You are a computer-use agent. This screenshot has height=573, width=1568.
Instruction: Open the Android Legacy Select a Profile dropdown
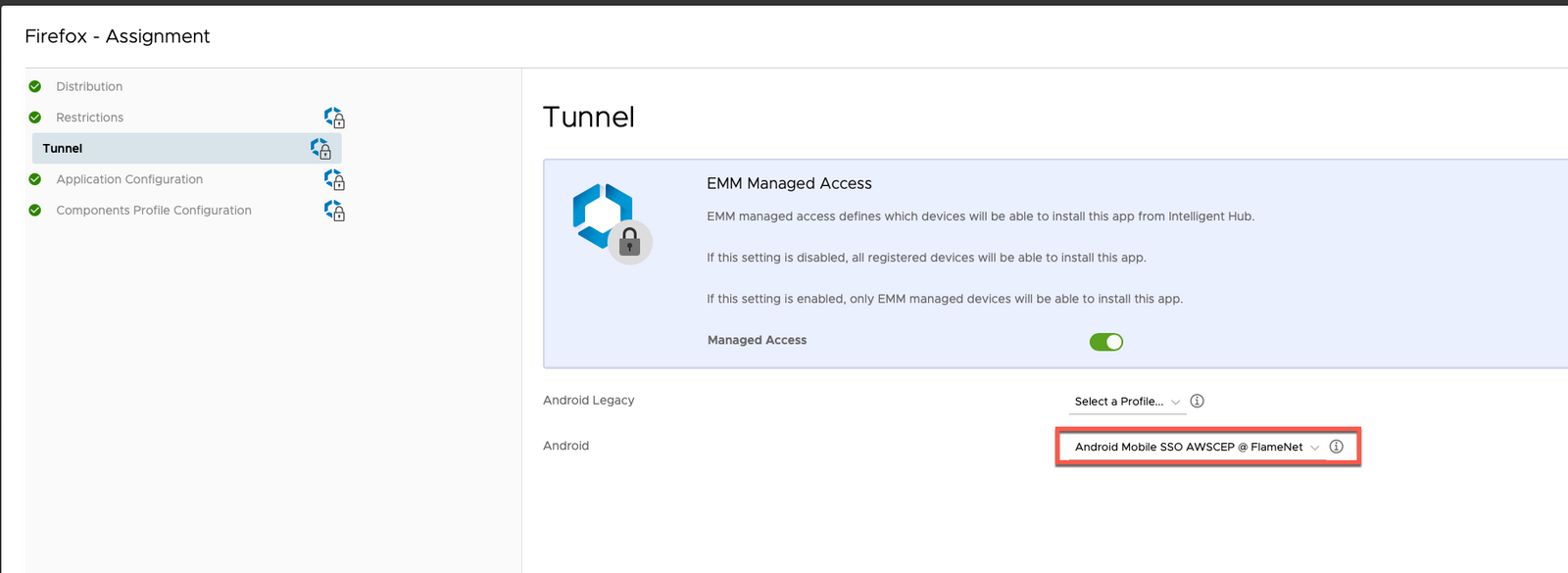point(1127,402)
